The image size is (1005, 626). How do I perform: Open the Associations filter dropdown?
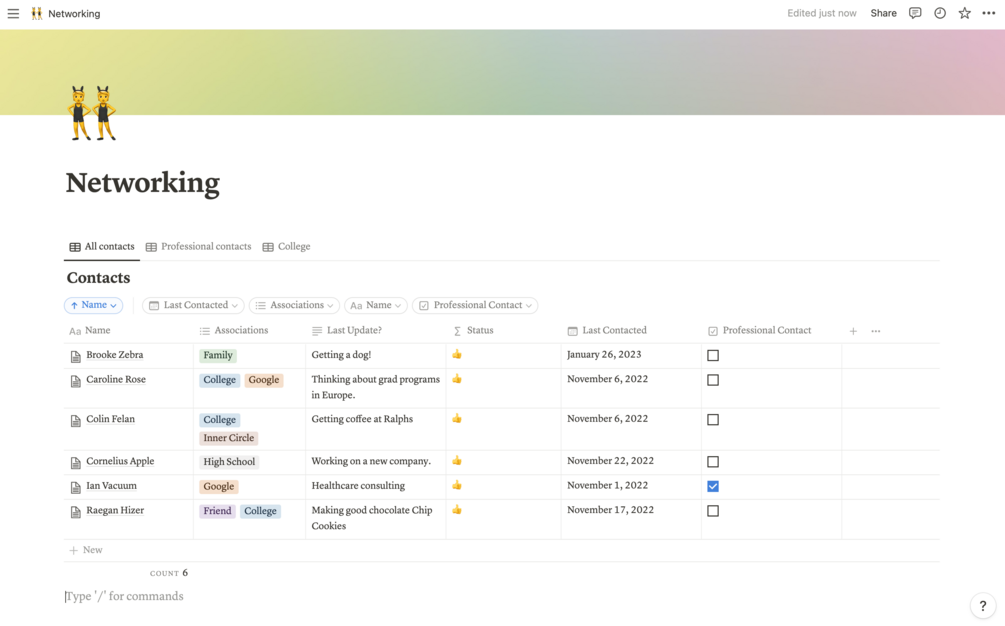coord(294,305)
